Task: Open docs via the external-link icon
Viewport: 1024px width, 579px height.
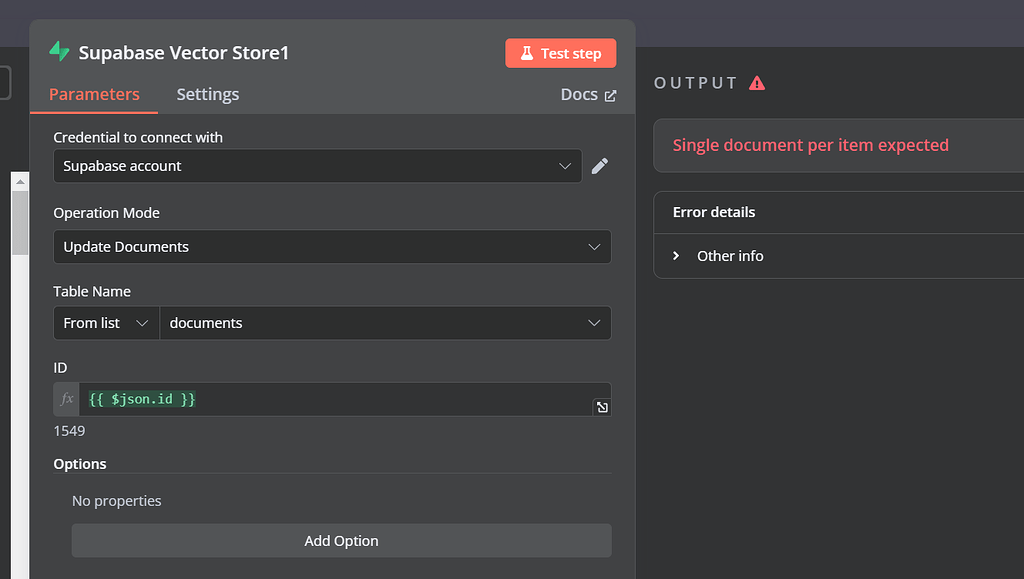Action: click(x=612, y=94)
